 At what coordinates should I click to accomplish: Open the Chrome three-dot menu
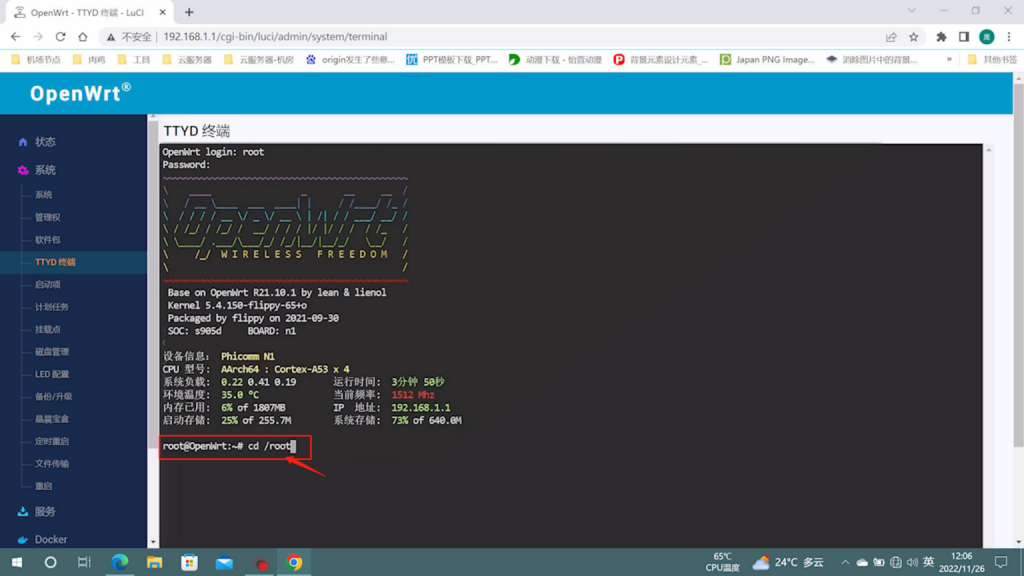point(1009,37)
